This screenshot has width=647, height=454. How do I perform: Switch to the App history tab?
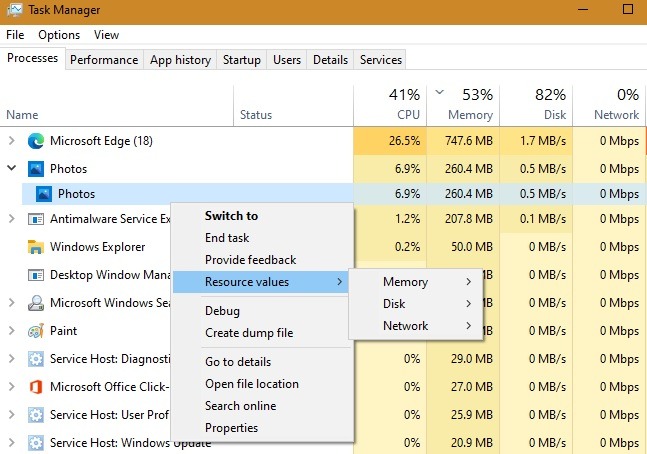pyautogui.click(x=180, y=60)
